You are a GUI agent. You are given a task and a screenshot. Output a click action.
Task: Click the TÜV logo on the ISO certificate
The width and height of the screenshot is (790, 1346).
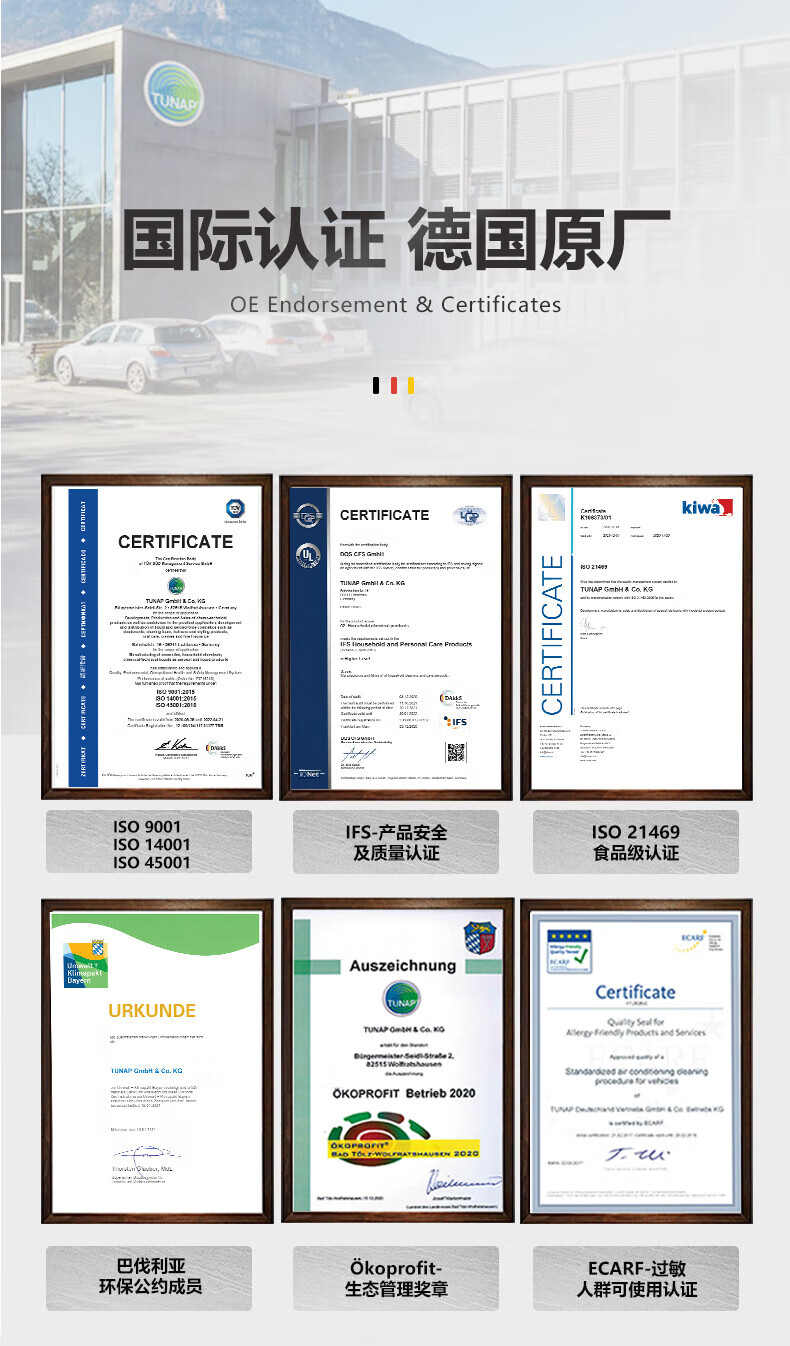pyautogui.click(x=234, y=508)
